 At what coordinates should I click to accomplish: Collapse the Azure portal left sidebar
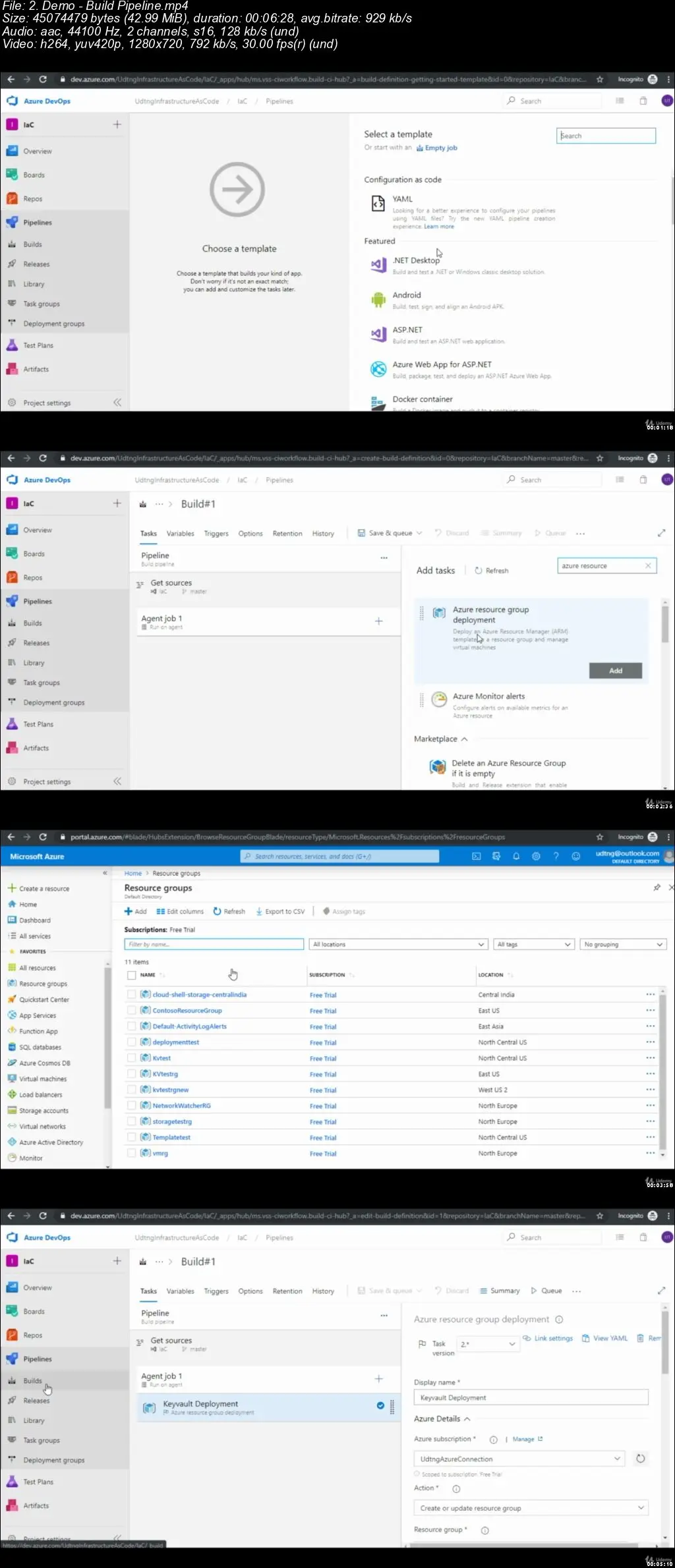coord(105,872)
